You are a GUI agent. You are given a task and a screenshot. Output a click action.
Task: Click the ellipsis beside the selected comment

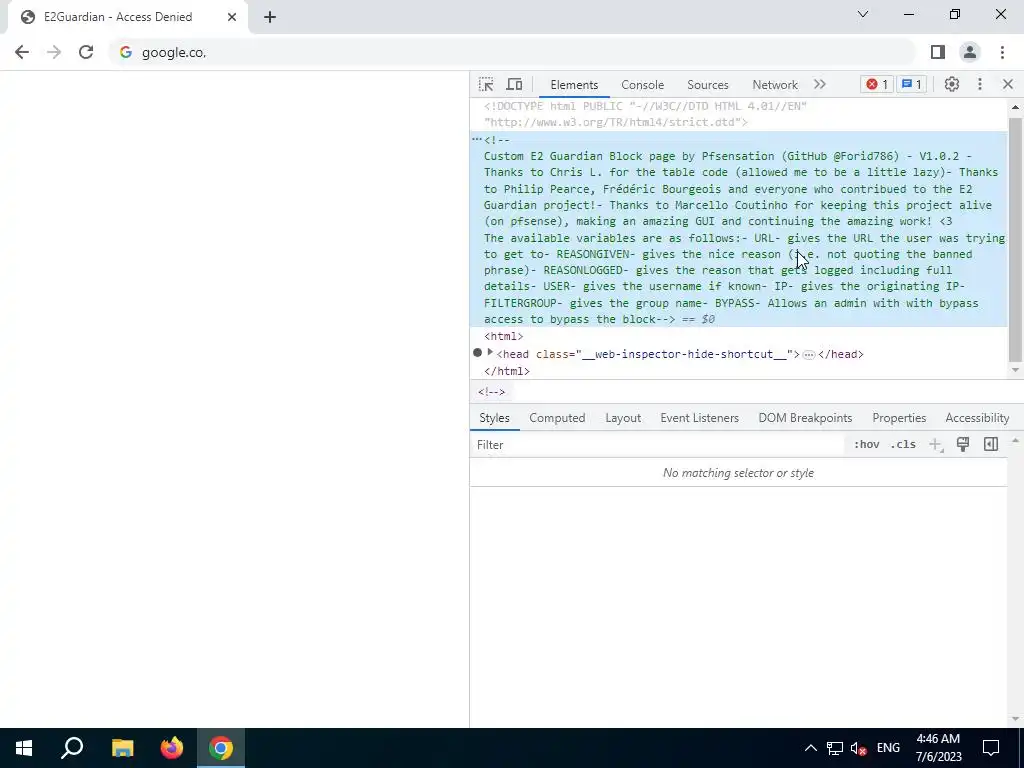point(477,139)
